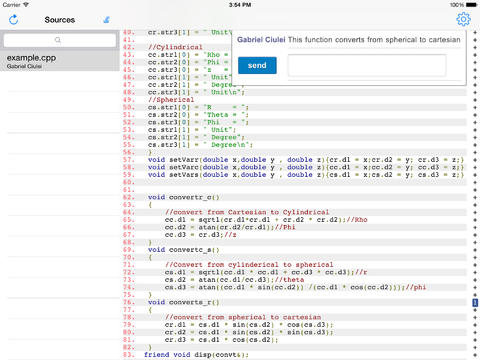Click the 'void convertr_c()' code line

click(184, 197)
